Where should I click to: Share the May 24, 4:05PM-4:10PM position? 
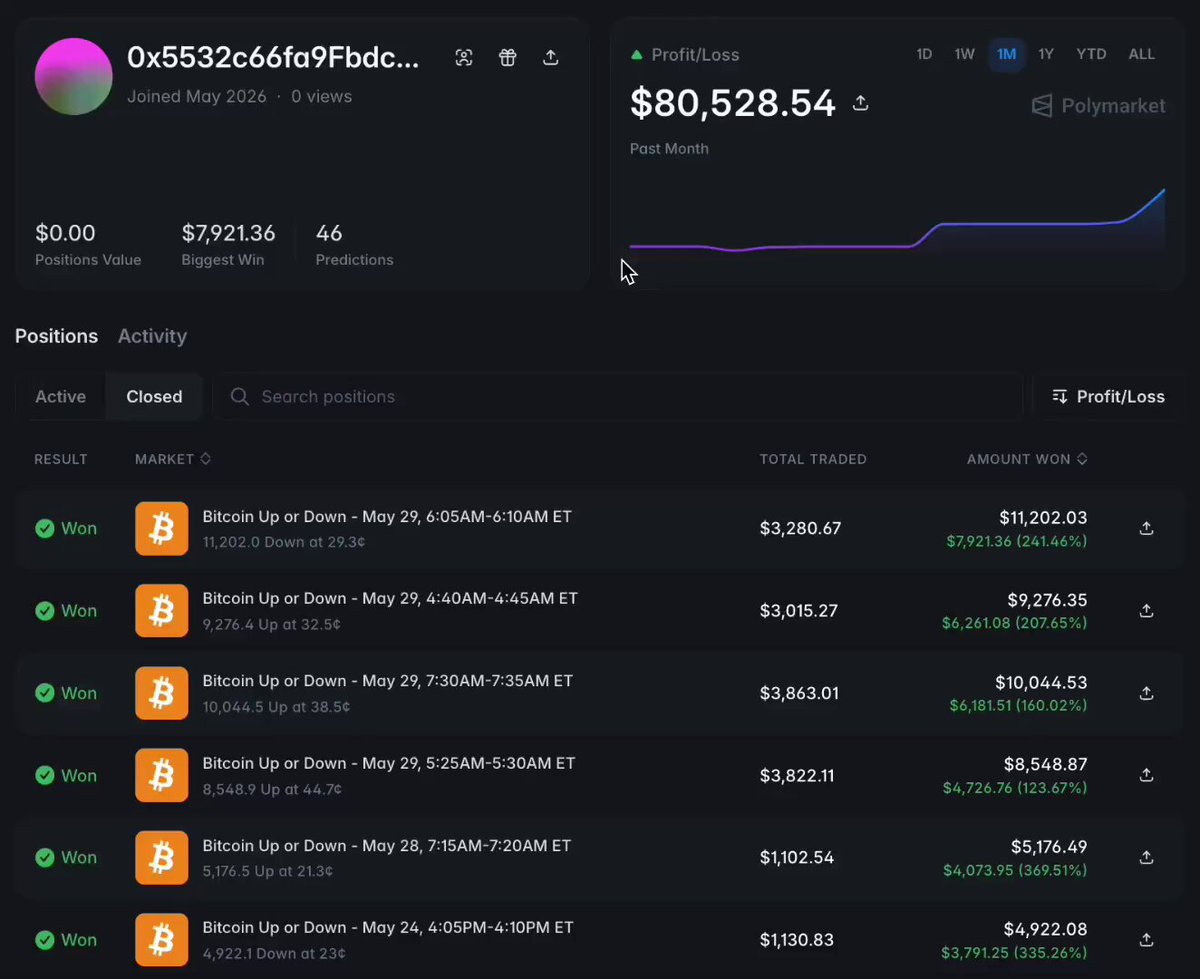[x=1147, y=940]
